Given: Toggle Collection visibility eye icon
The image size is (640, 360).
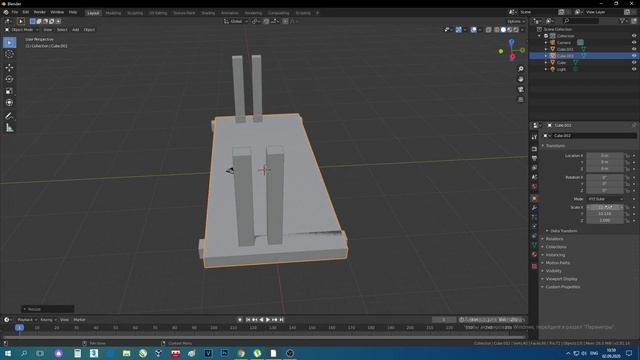Looking at the screenshot, I should pyautogui.click(x=634, y=36).
